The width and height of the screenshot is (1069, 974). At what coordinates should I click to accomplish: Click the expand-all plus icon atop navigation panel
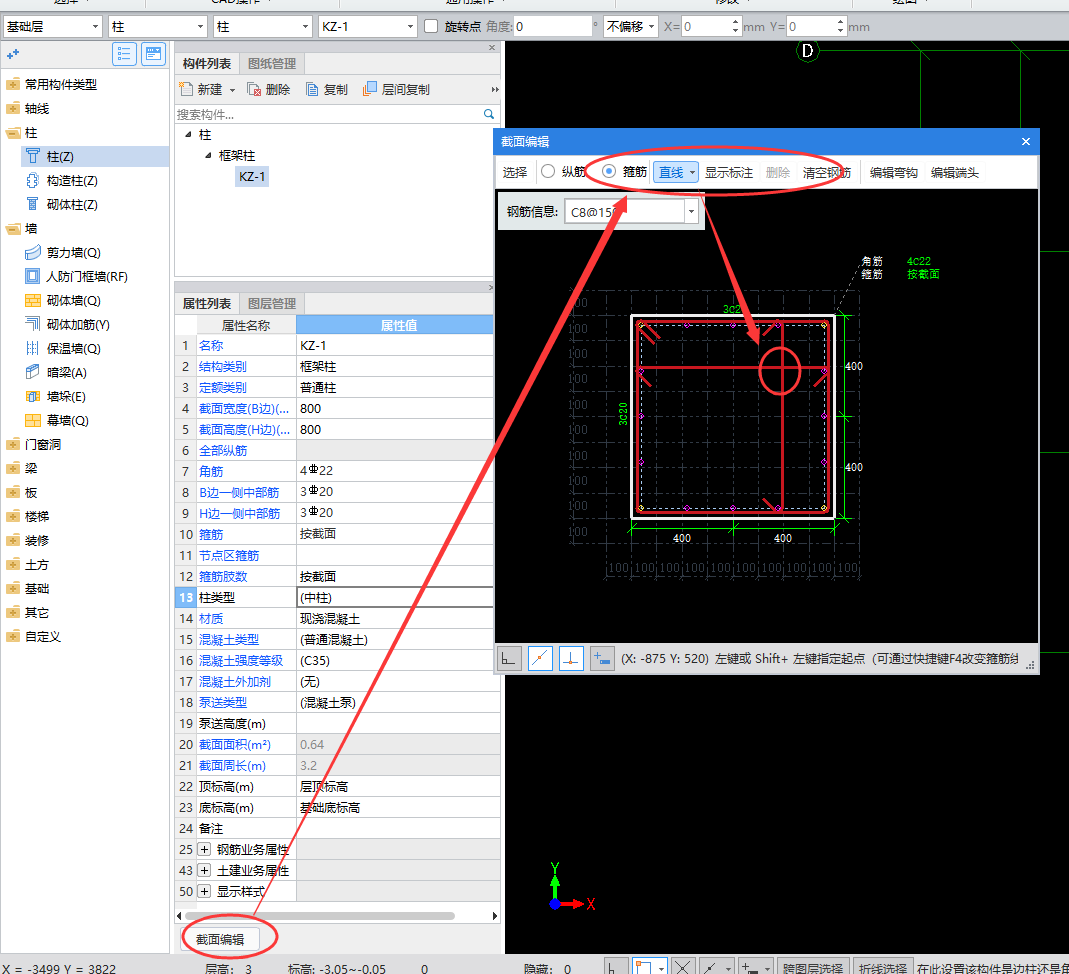[x=12, y=54]
